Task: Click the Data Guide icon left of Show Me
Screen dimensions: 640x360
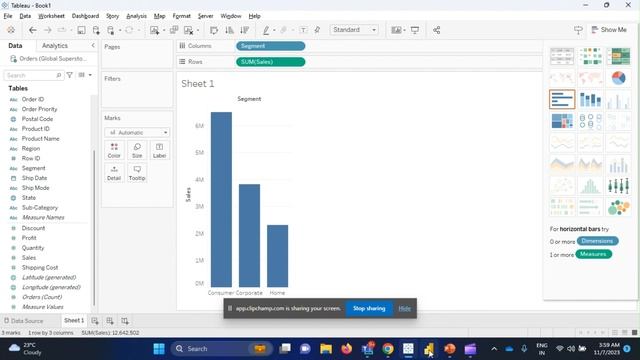Action: pyautogui.click(x=578, y=30)
